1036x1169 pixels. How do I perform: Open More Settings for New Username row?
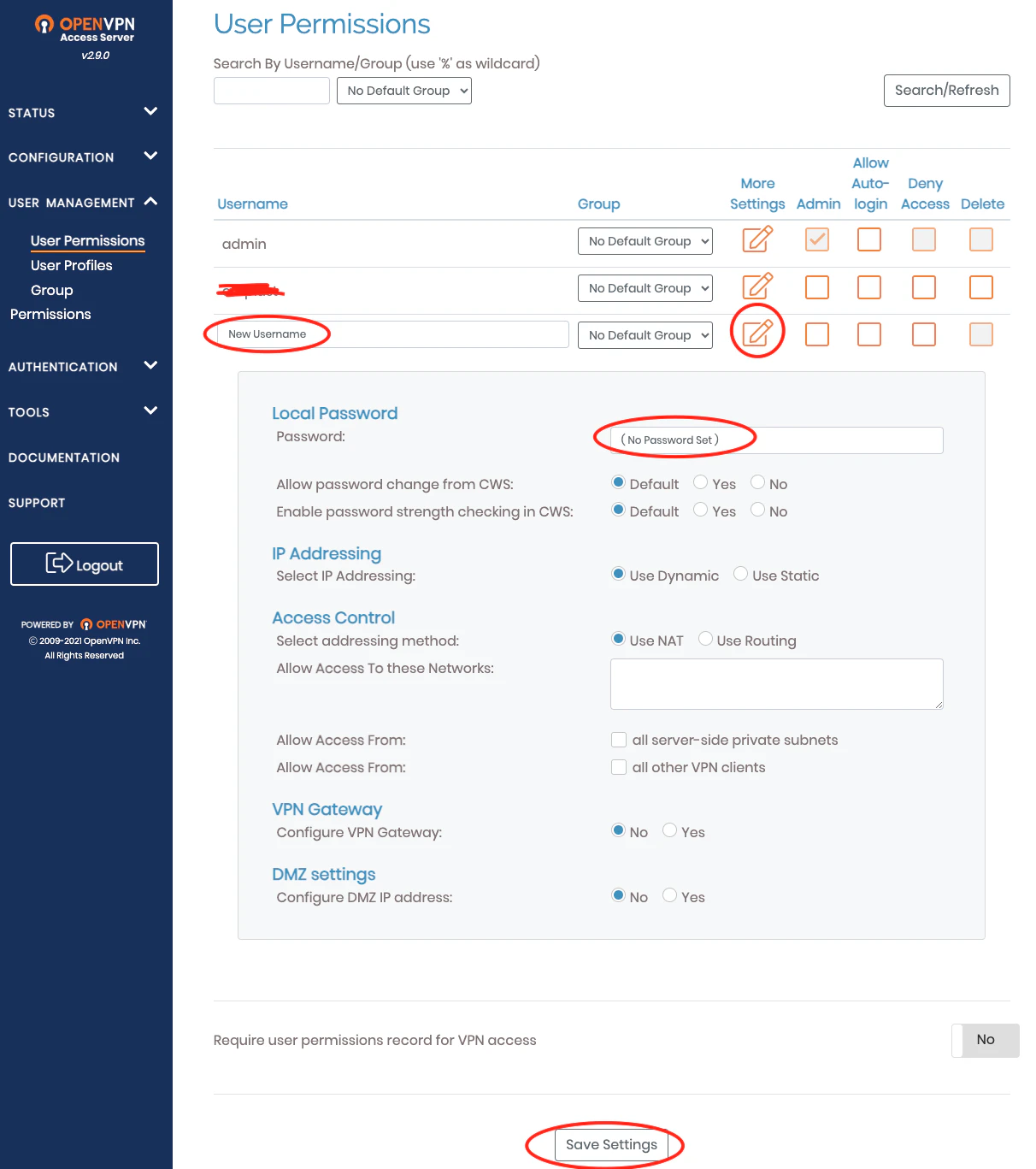[x=757, y=334]
